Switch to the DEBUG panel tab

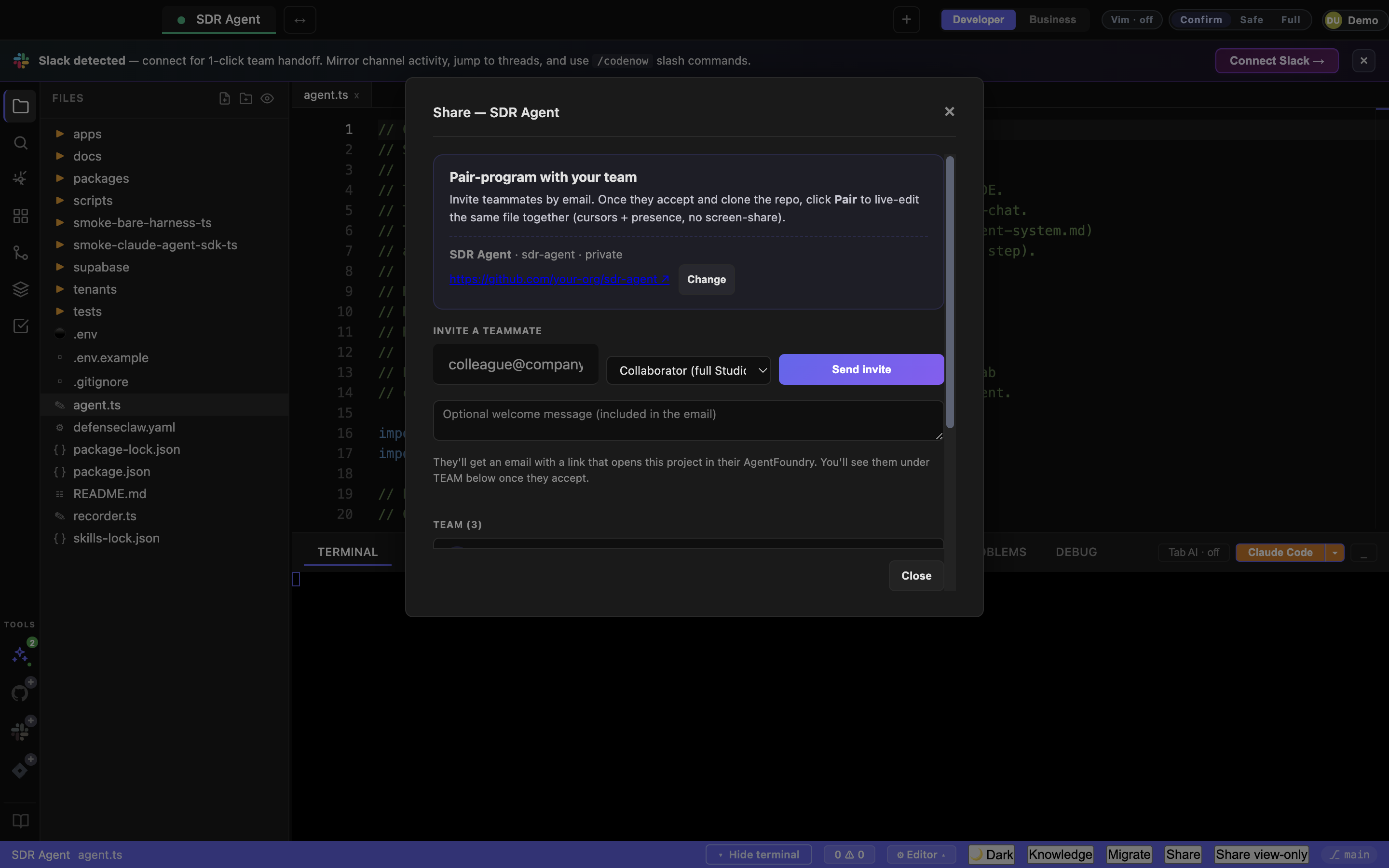pos(1076,552)
